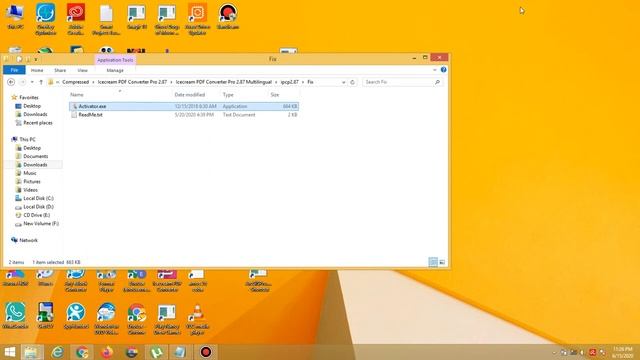Refresh the Fix folder view
The height and width of the screenshot is (360, 640).
[x=353, y=82]
